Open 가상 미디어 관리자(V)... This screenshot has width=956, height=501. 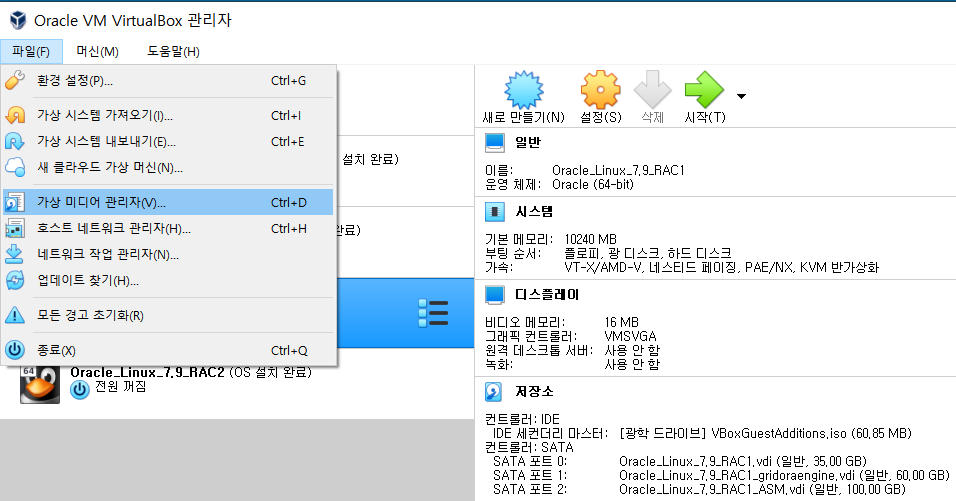168,202
